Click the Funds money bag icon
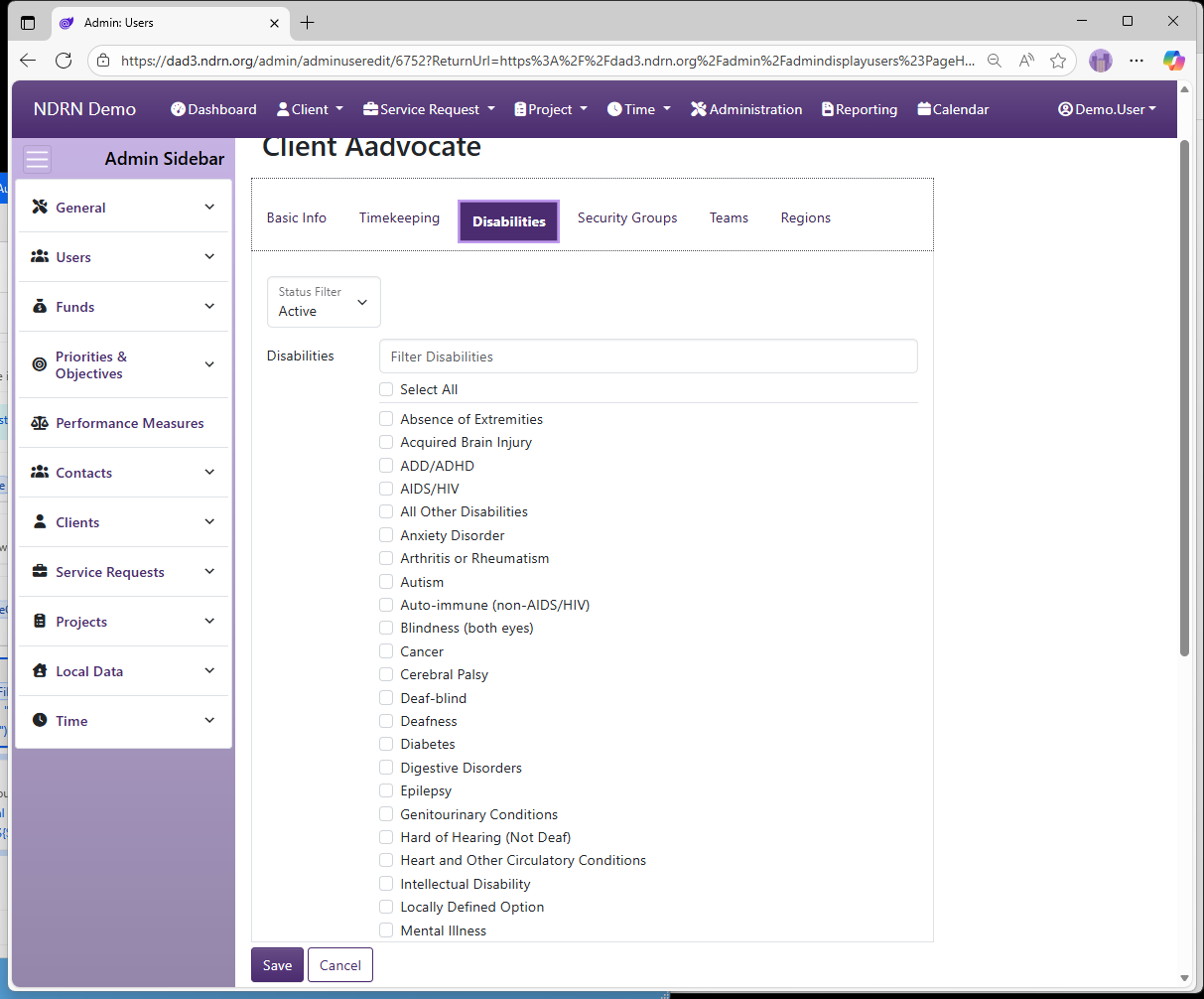Image resolution: width=1204 pixels, height=999 pixels. click(x=40, y=306)
